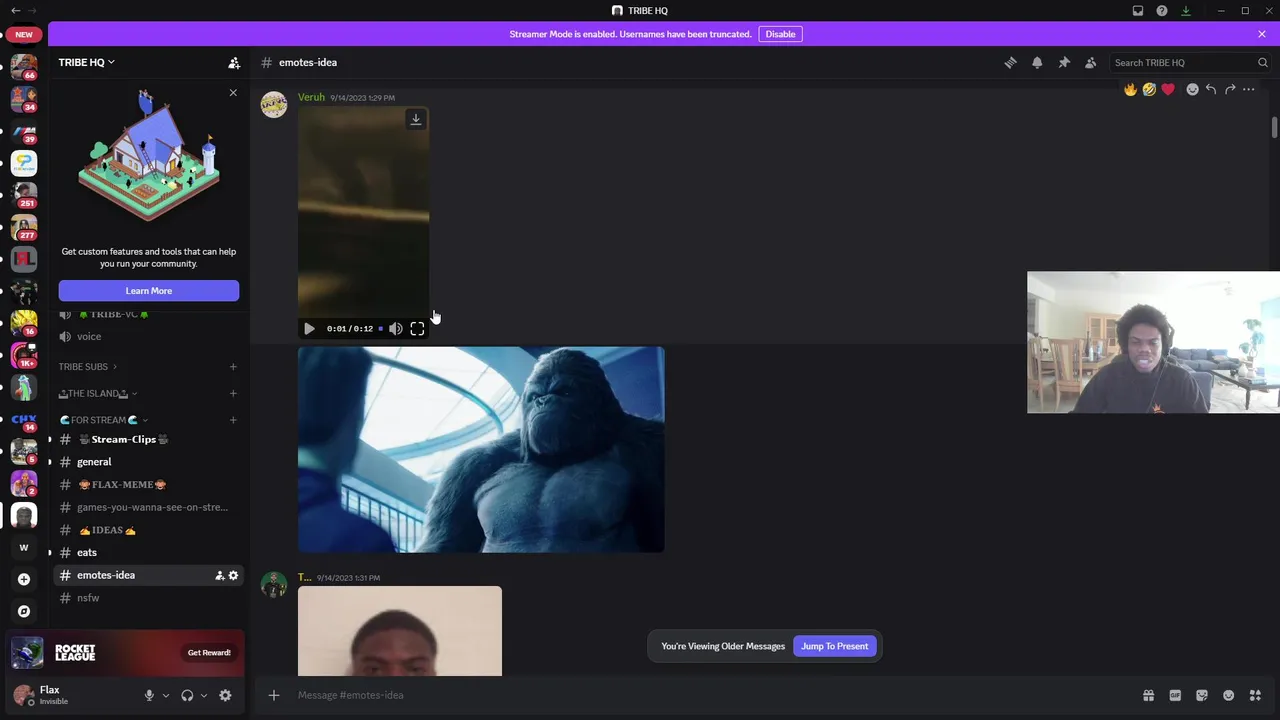Open the gorilla GIF image

[481, 449]
